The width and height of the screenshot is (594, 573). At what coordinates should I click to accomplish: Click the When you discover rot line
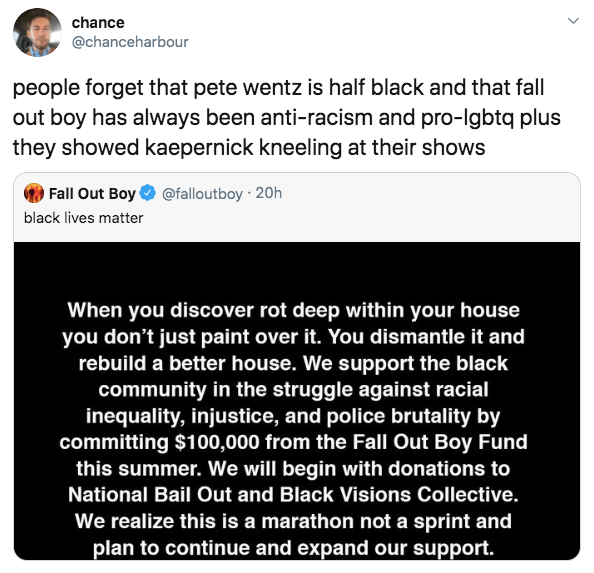coord(293,310)
